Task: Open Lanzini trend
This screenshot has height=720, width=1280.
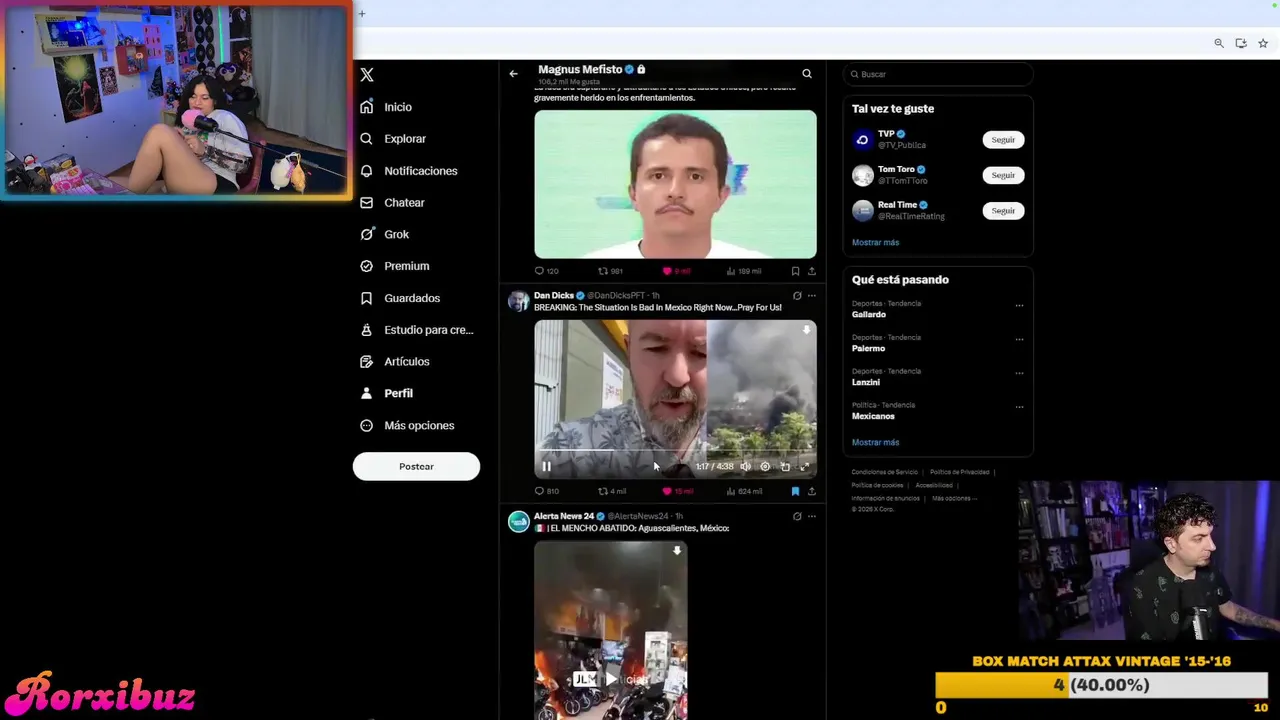Action: [866, 382]
